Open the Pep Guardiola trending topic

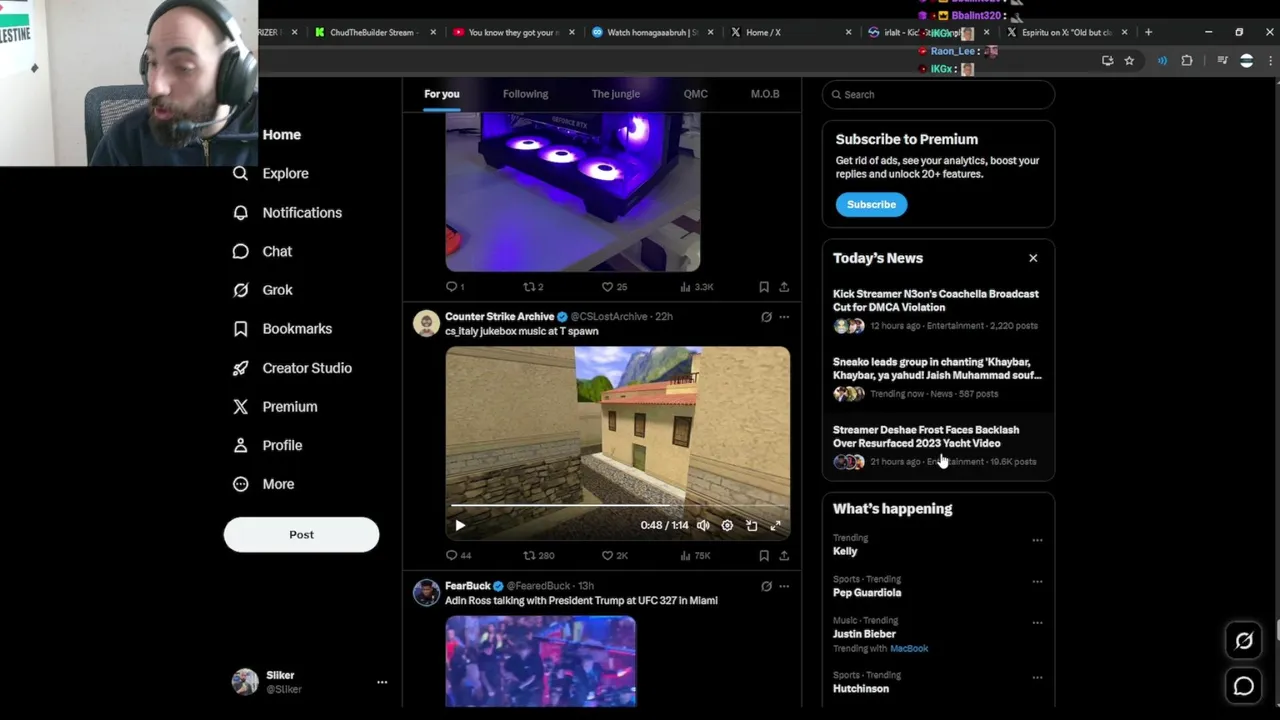point(867,592)
